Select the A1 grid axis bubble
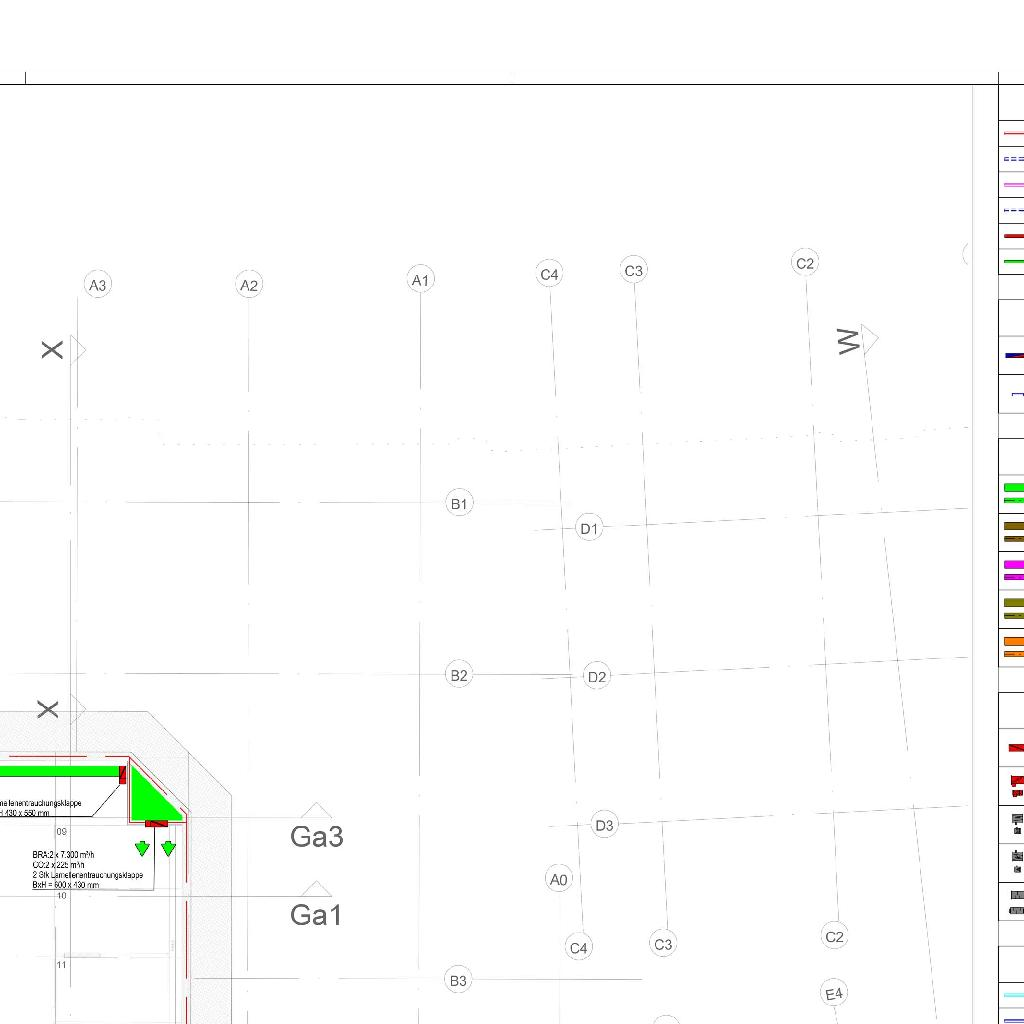Viewport: 1024px width, 1024px height. pos(421,280)
